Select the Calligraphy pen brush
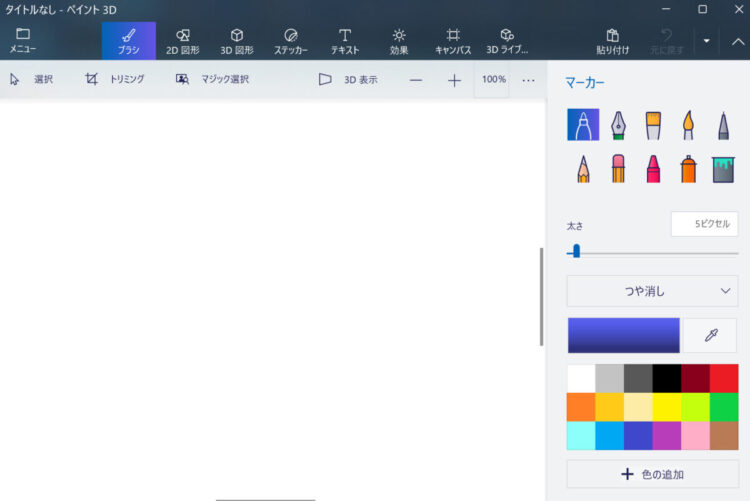The height and width of the screenshot is (501, 750). coord(618,125)
